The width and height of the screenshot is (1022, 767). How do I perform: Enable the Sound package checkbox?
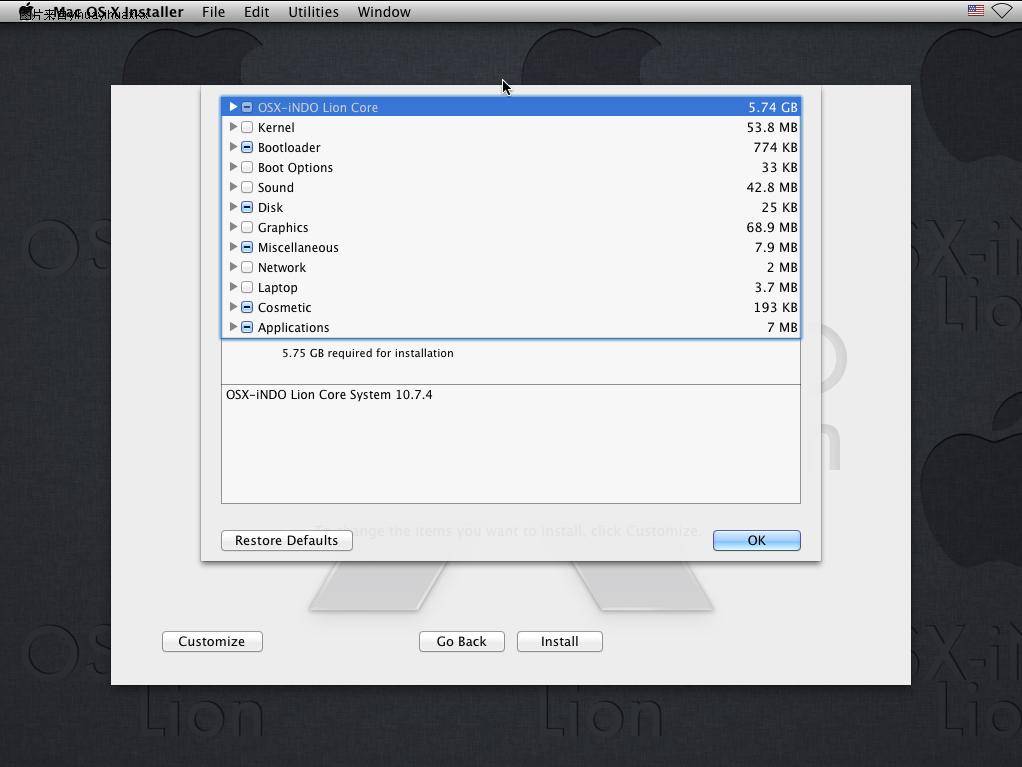click(247, 187)
